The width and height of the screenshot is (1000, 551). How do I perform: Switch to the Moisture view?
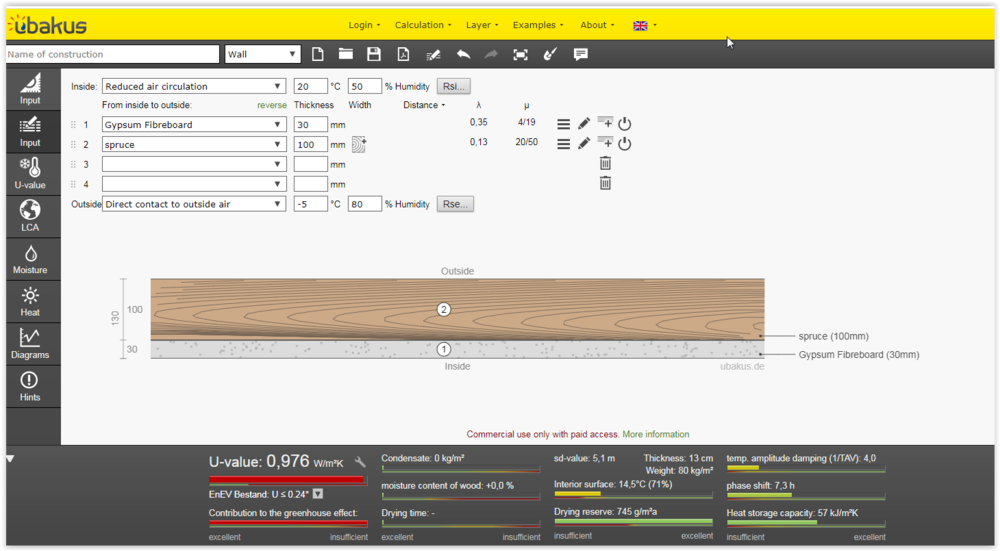[x=30, y=258]
